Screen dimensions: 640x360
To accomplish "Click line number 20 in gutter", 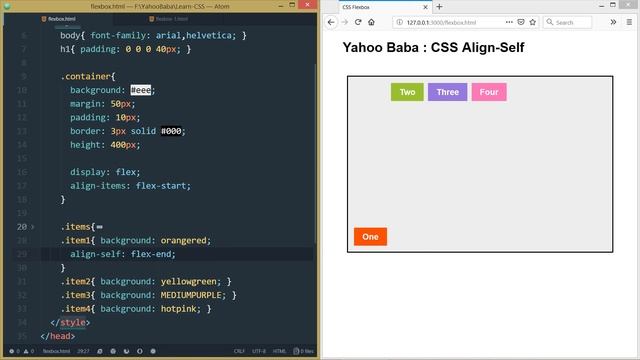I will pos(22,227).
